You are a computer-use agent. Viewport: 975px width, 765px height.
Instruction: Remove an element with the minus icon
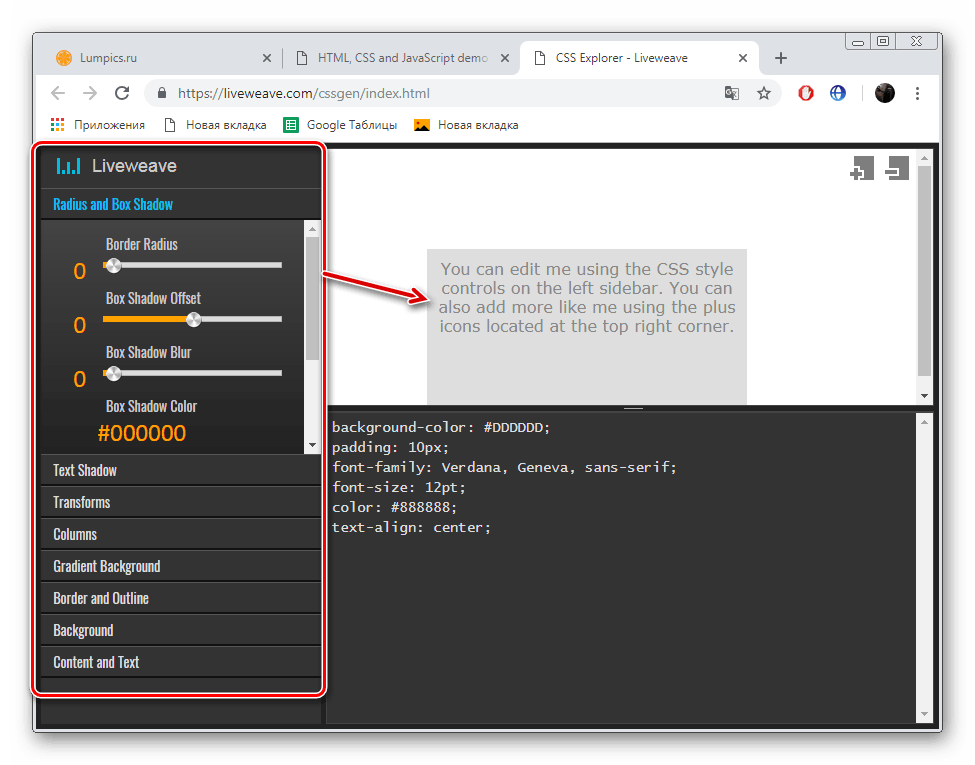click(897, 168)
